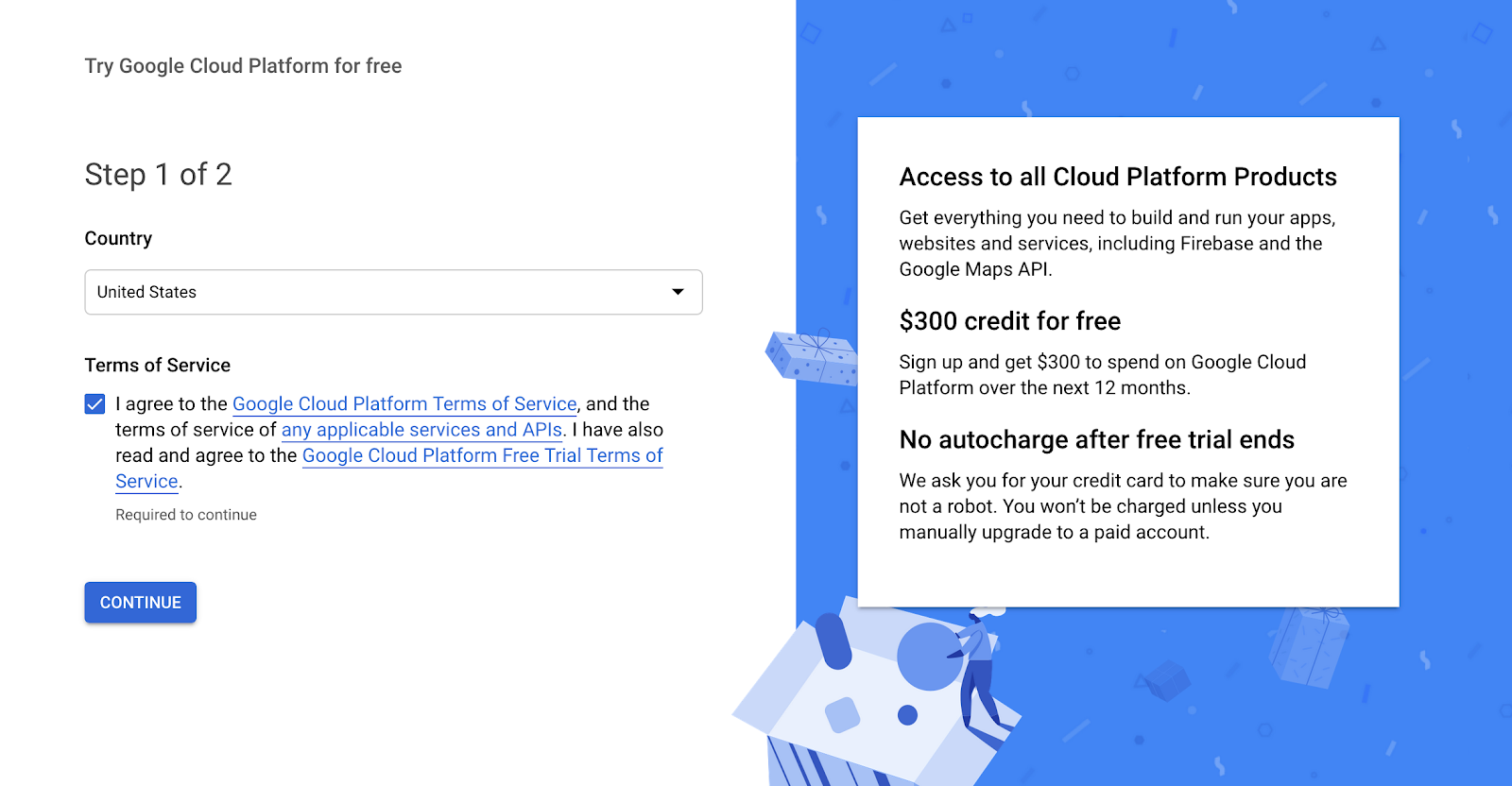
Task: Click the No autocharge after free trial ends heading
Action: click(x=1096, y=439)
